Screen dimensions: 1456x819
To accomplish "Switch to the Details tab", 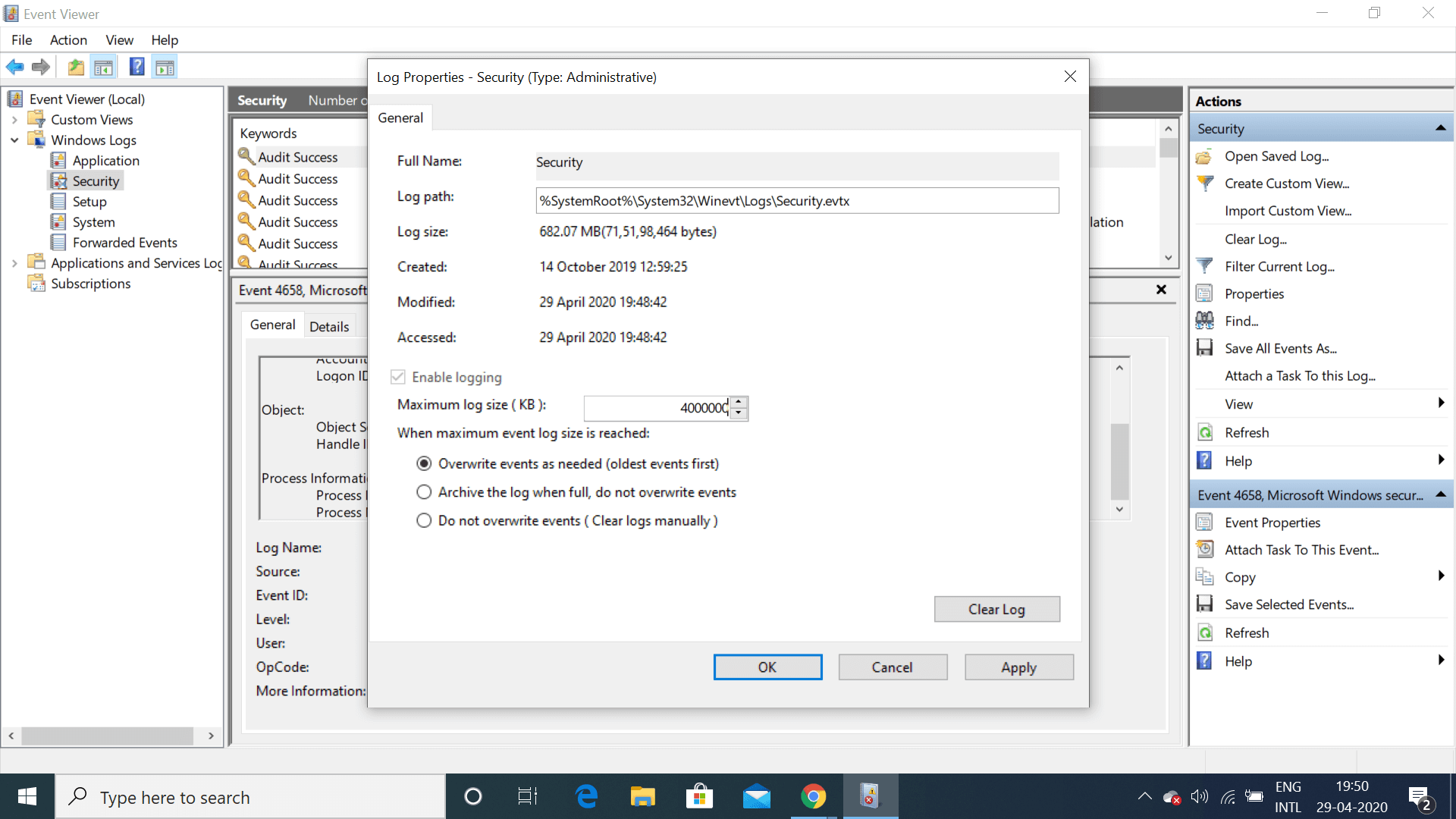I will [329, 325].
